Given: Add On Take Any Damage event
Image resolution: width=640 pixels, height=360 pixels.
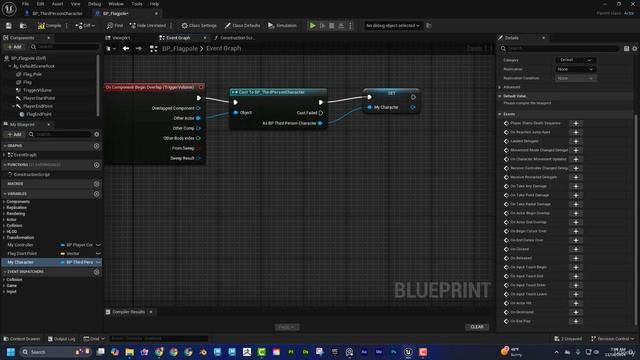Looking at the screenshot, I should pos(576,187).
